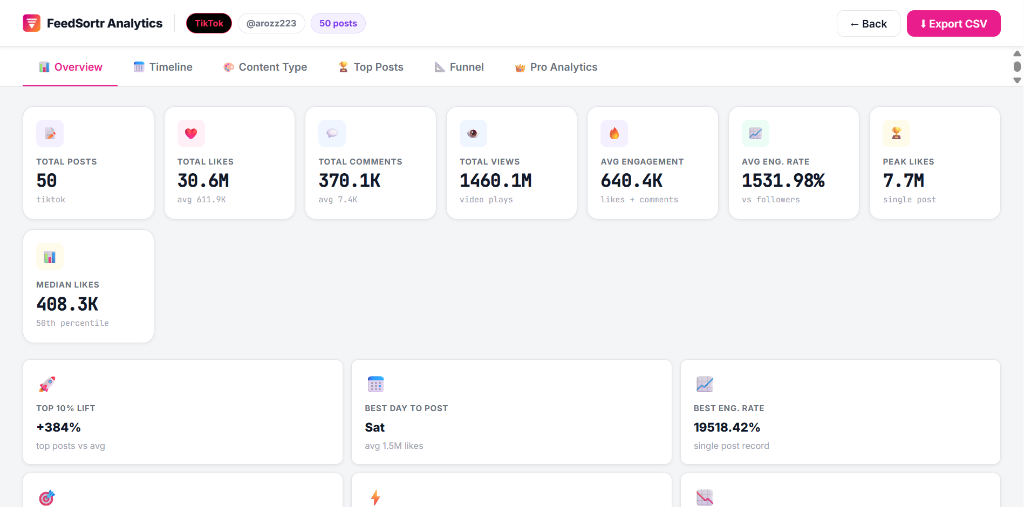The width and height of the screenshot is (1024, 507).
Task: Click the 'avg 611.9K' subtext
Action: coord(202,199)
